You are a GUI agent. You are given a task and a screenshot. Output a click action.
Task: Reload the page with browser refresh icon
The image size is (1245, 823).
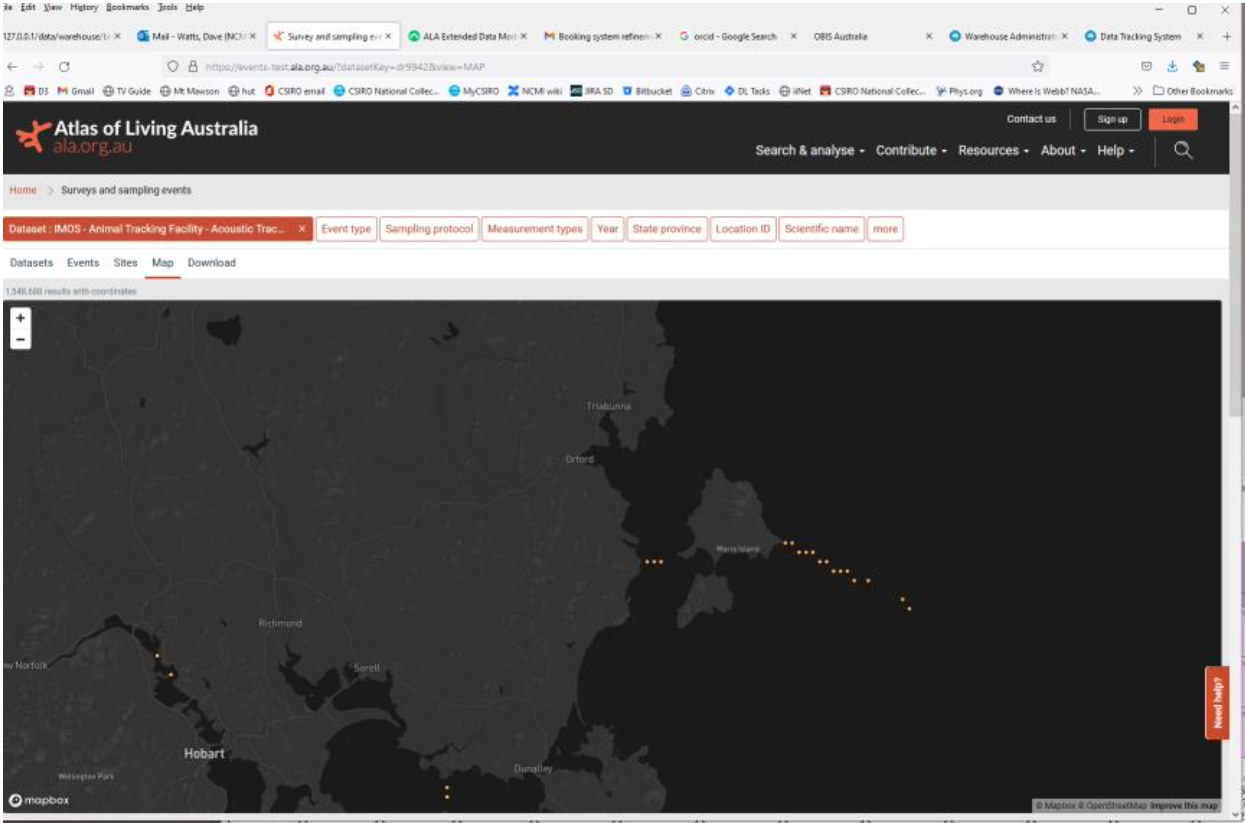(x=64, y=67)
